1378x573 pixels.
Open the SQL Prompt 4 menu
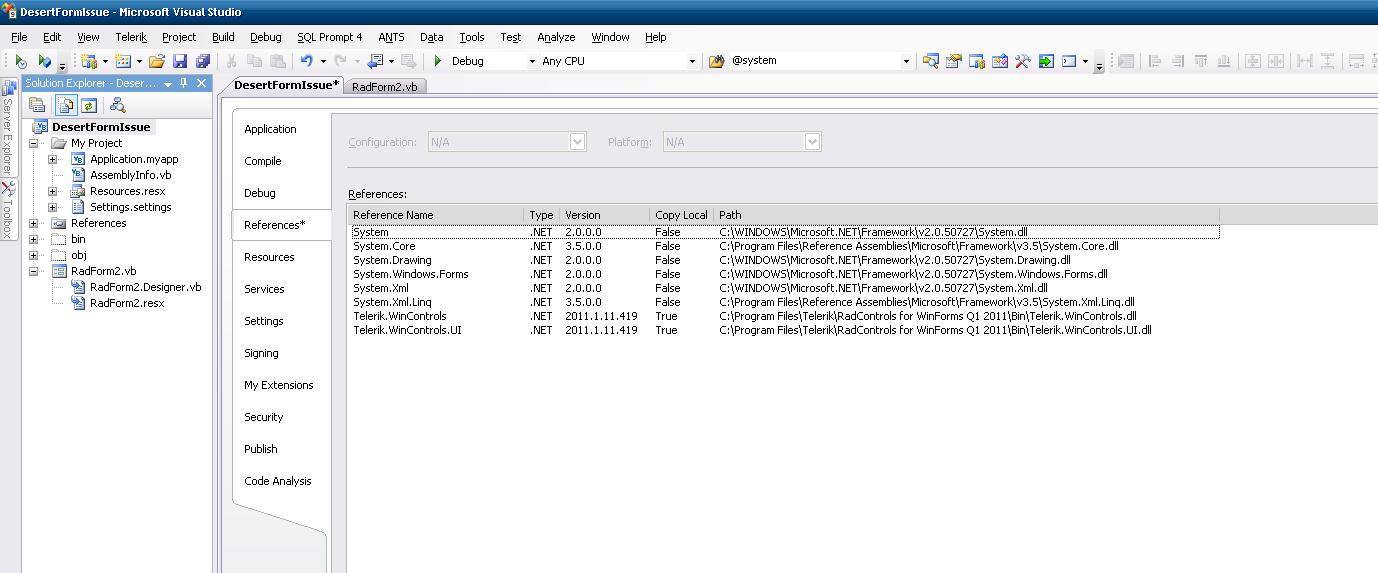(330, 37)
